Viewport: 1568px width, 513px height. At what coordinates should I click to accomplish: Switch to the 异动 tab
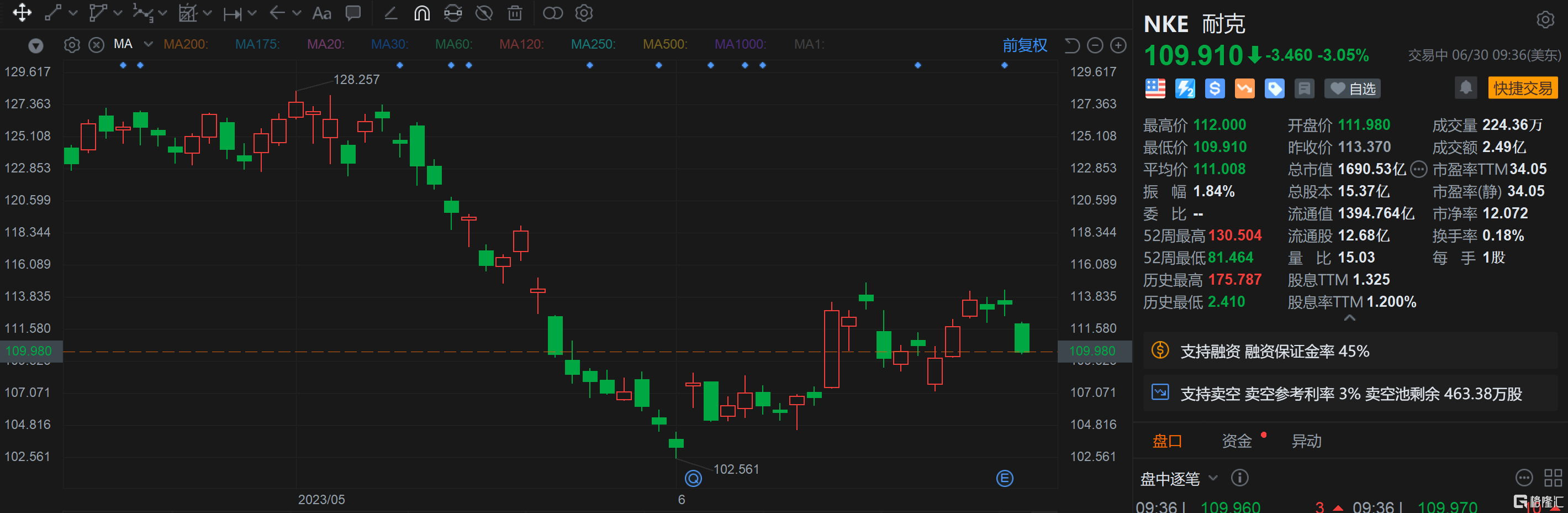1306,441
